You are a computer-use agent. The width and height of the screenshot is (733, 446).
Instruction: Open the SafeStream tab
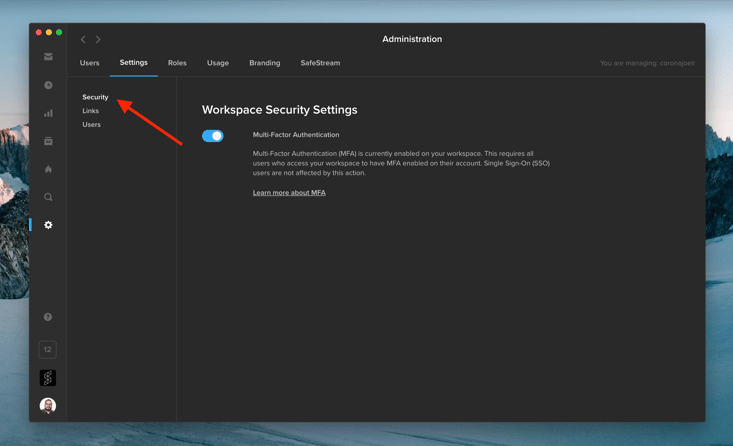tap(320, 63)
